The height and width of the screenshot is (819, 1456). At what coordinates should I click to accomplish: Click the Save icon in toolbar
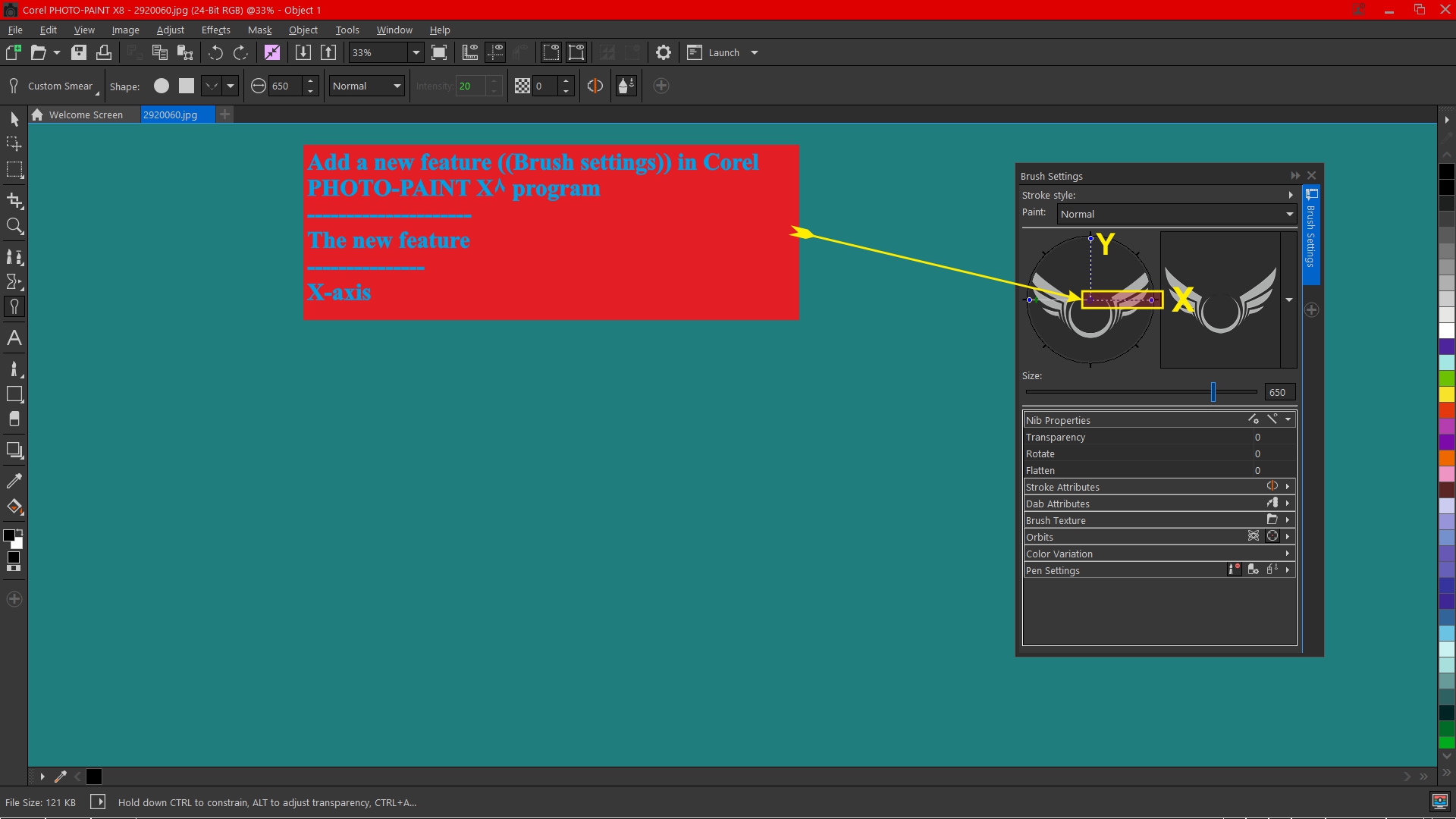(79, 52)
